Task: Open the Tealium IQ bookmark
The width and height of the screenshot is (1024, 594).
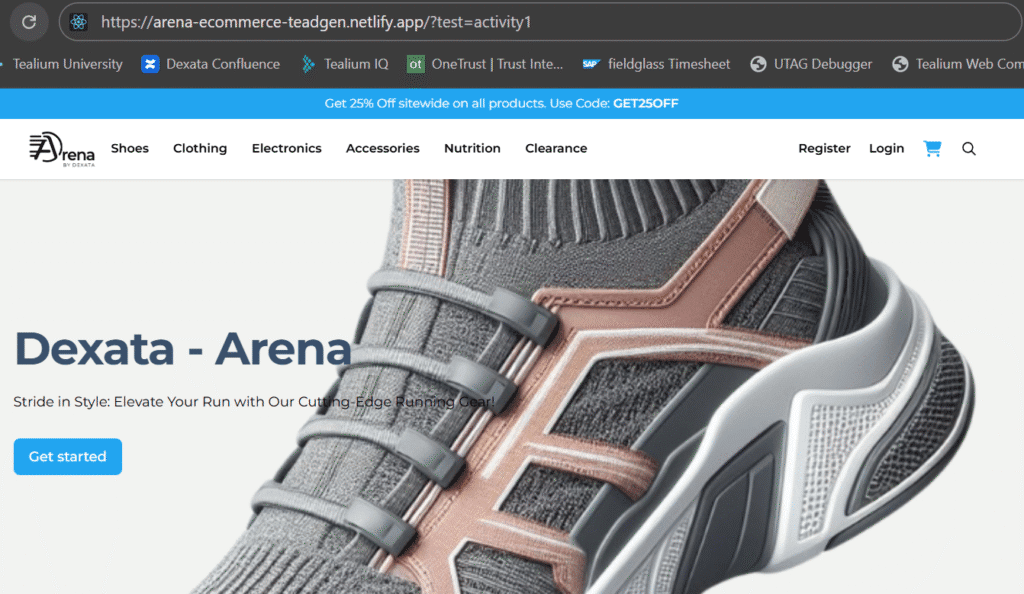Action: click(345, 64)
